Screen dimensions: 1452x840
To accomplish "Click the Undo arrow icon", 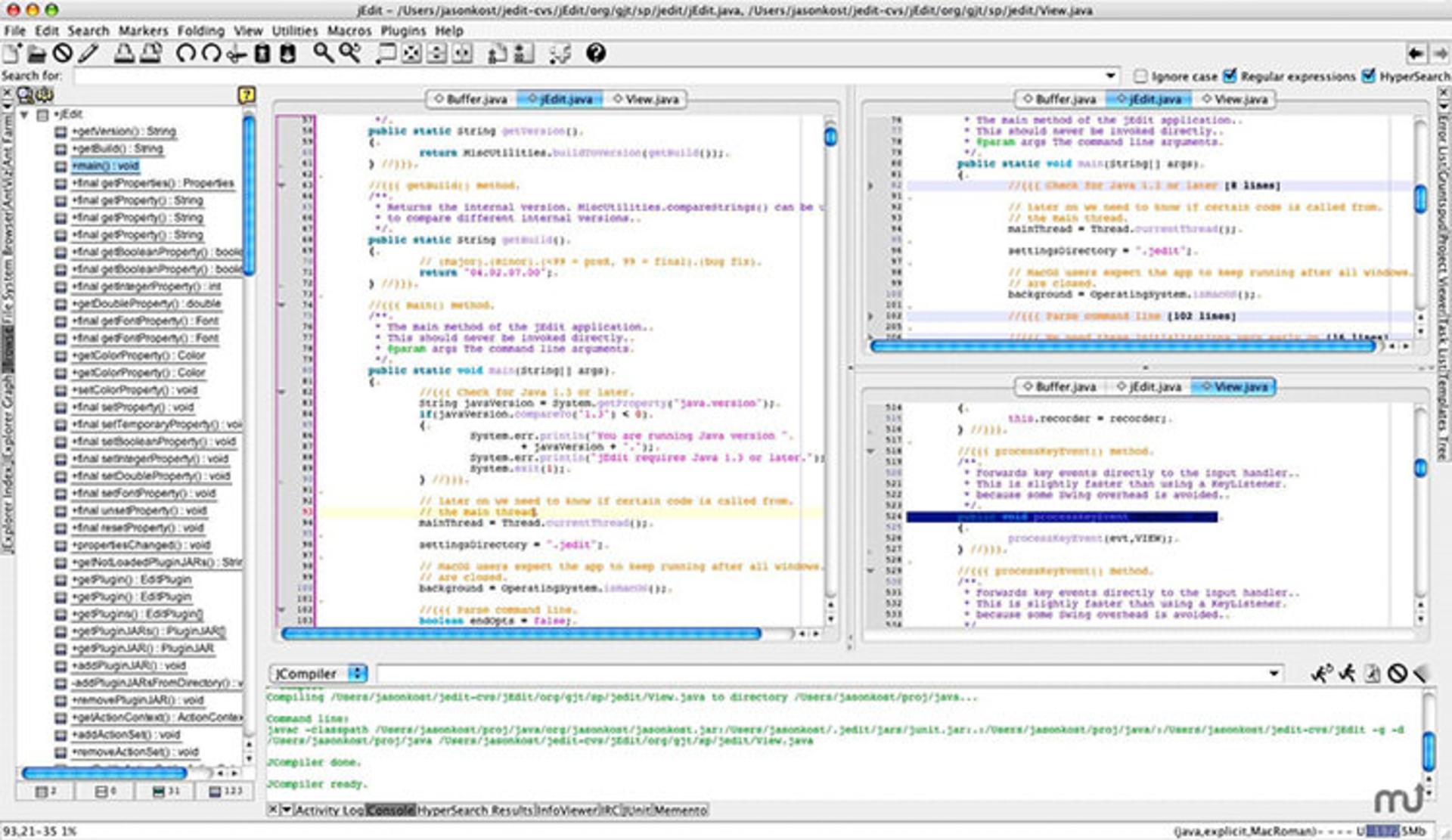I will (185, 54).
